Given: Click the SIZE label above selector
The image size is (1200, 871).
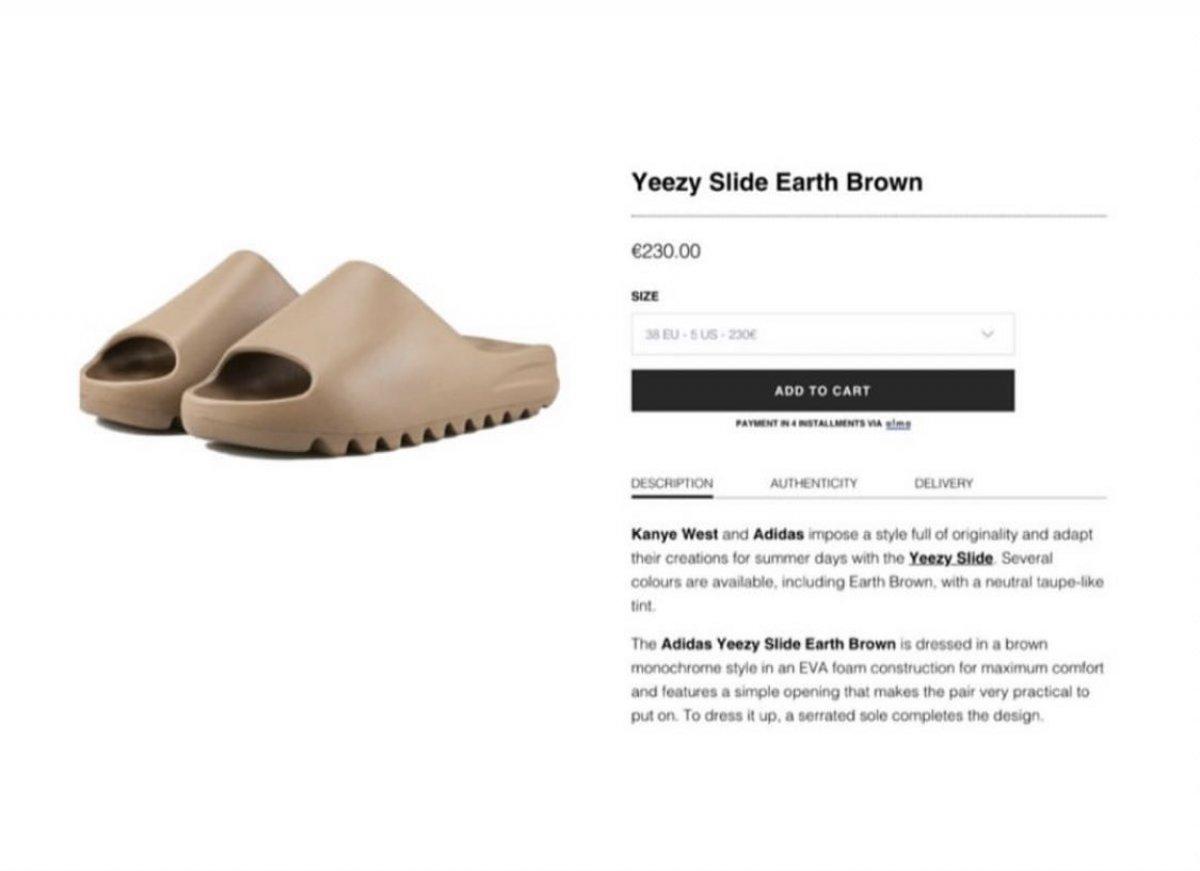Looking at the screenshot, I should click(645, 297).
